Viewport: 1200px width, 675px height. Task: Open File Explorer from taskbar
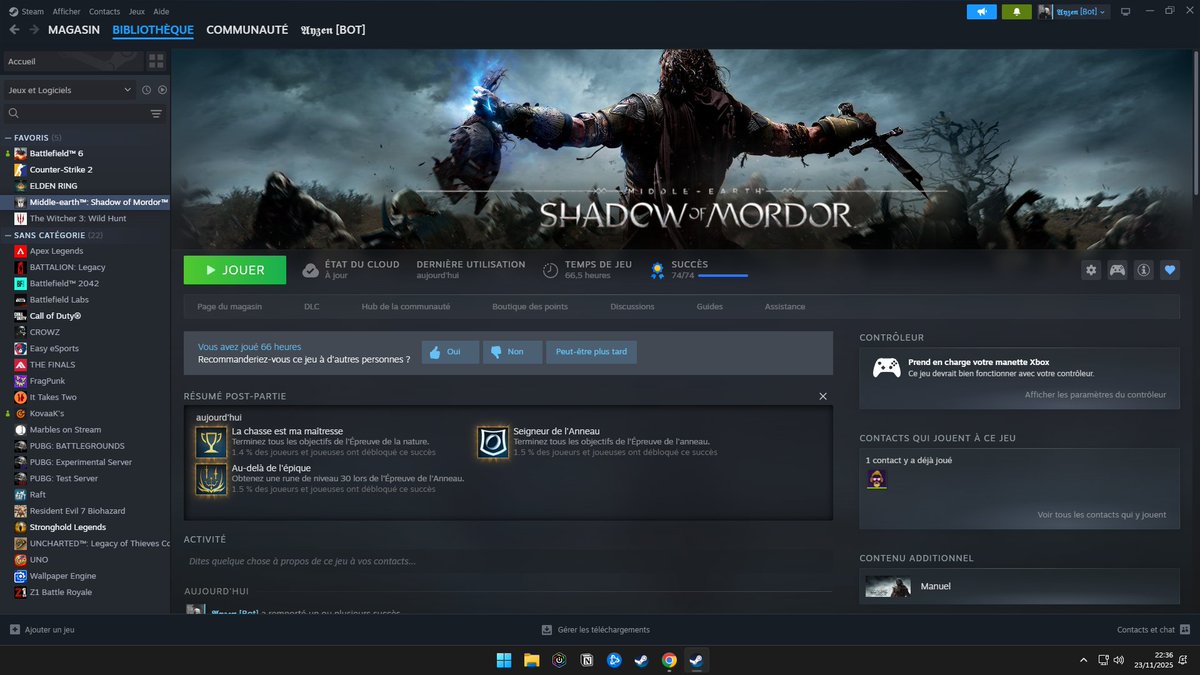(x=532, y=660)
